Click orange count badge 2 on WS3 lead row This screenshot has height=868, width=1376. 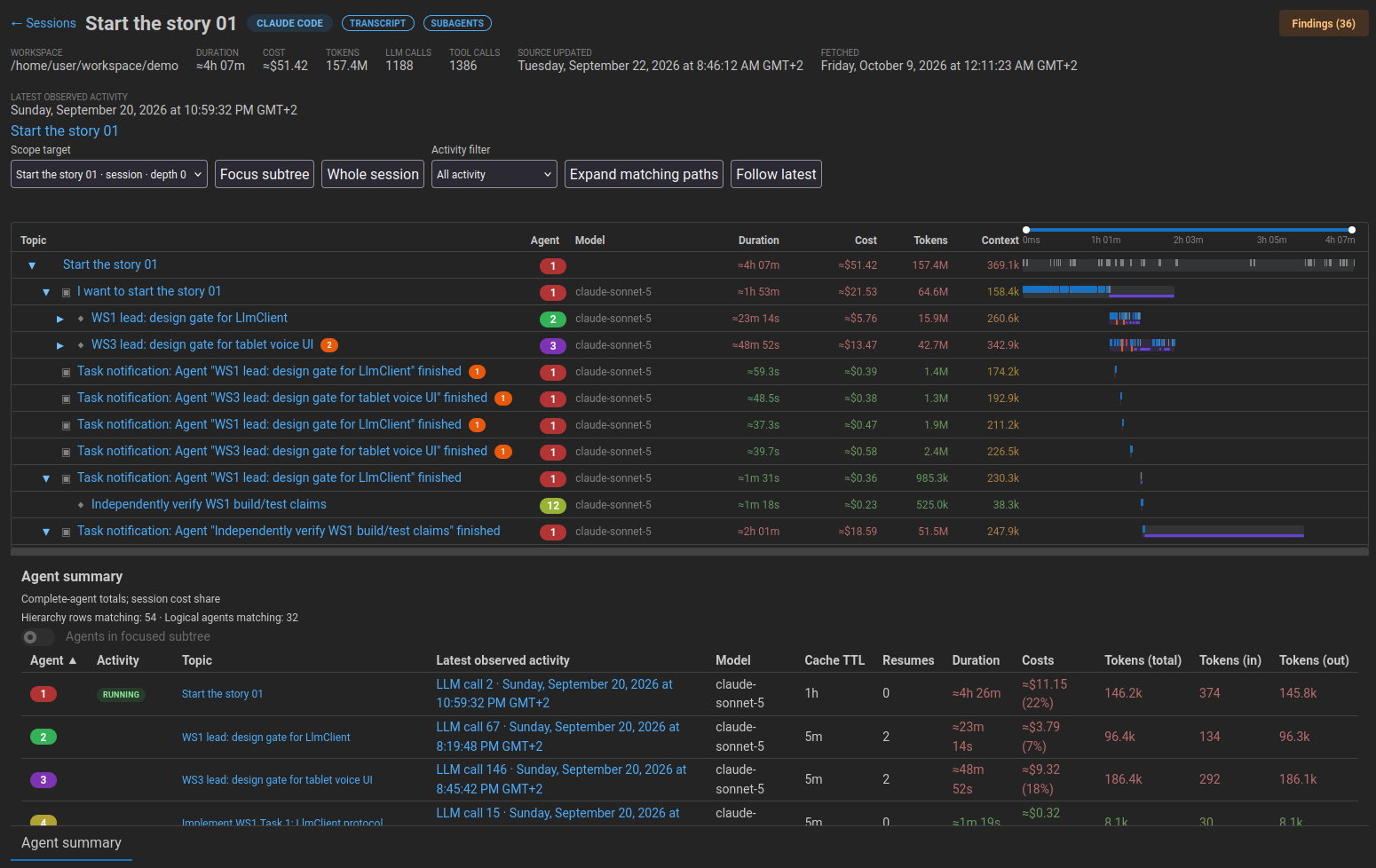(x=329, y=345)
